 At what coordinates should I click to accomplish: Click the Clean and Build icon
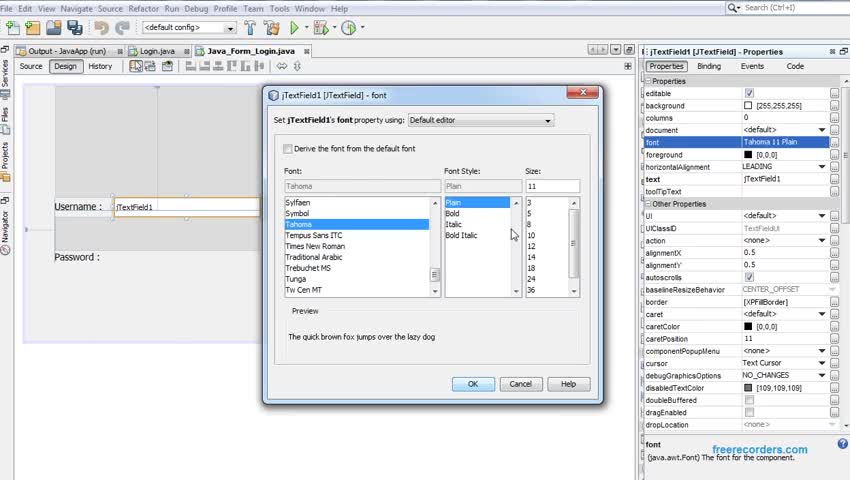point(272,28)
